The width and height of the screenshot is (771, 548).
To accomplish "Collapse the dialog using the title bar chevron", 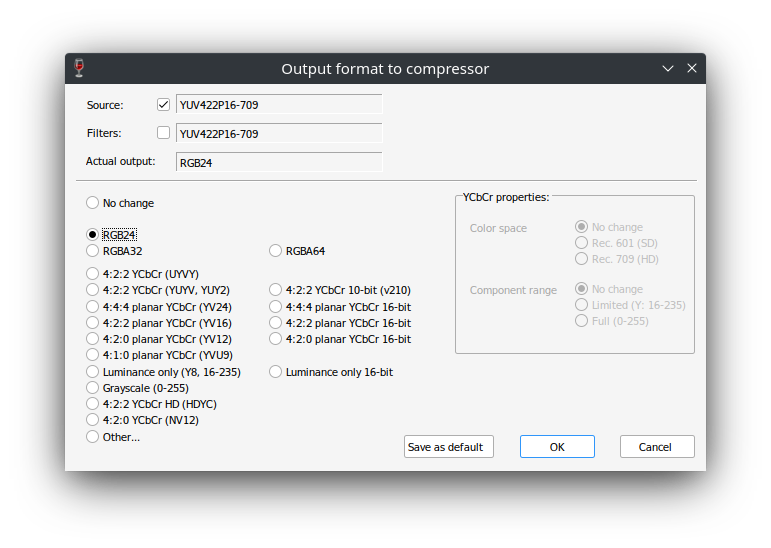I will (667, 68).
